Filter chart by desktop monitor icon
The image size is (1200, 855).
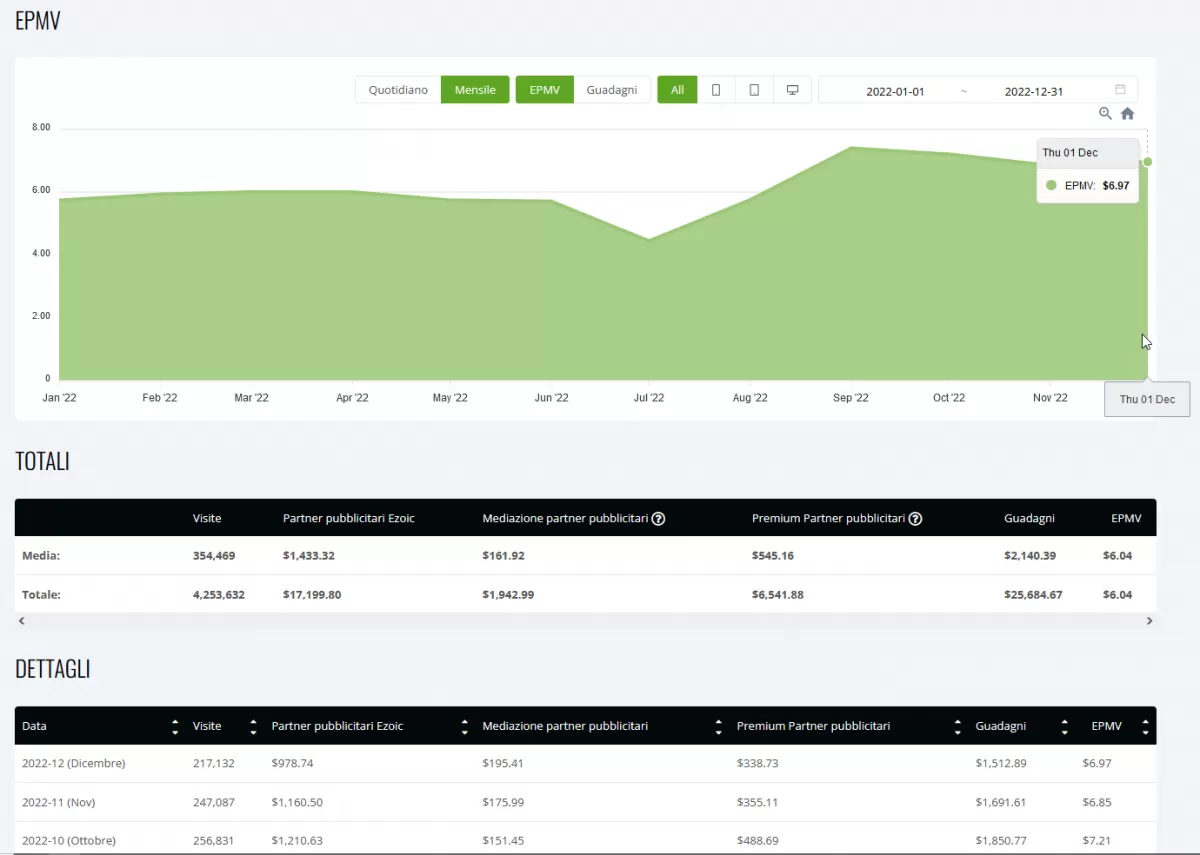pos(792,90)
